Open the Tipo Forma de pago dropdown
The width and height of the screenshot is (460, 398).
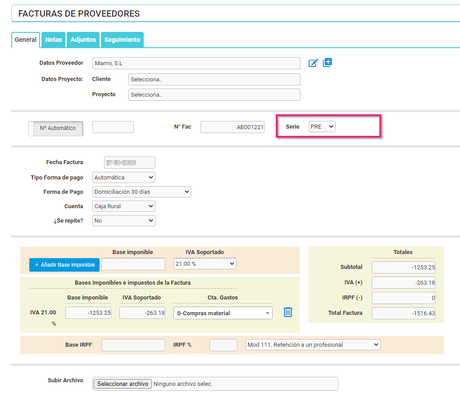tap(124, 177)
